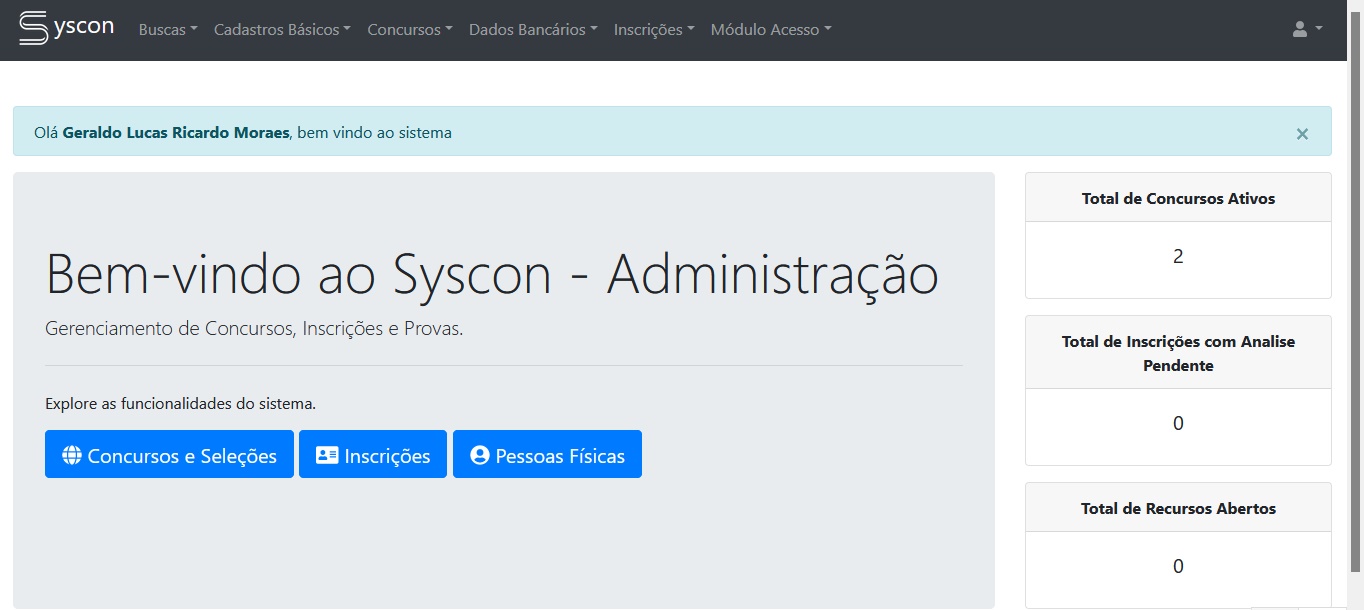Viewport: 1364px width, 610px height.
Task: Click the ID card icon on Inscrições button
Action: point(326,456)
